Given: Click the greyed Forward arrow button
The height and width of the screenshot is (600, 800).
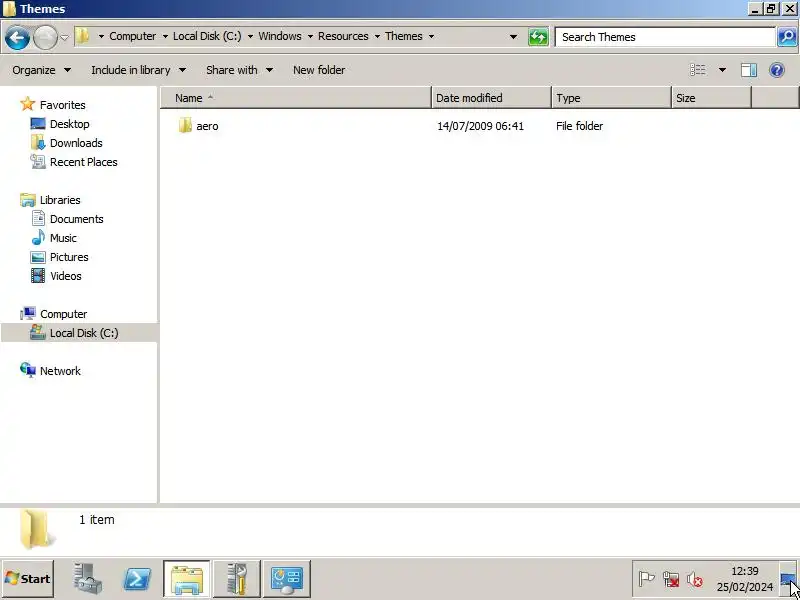Looking at the screenshot, I should 45,37.
